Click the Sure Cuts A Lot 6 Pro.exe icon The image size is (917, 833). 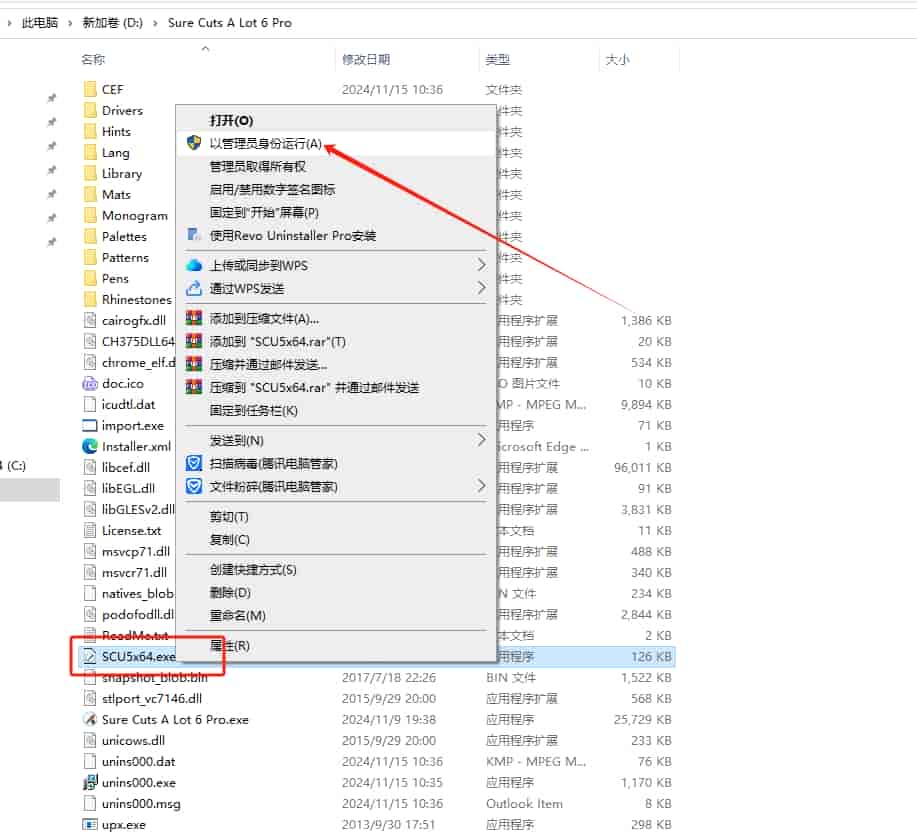[89, 720]
